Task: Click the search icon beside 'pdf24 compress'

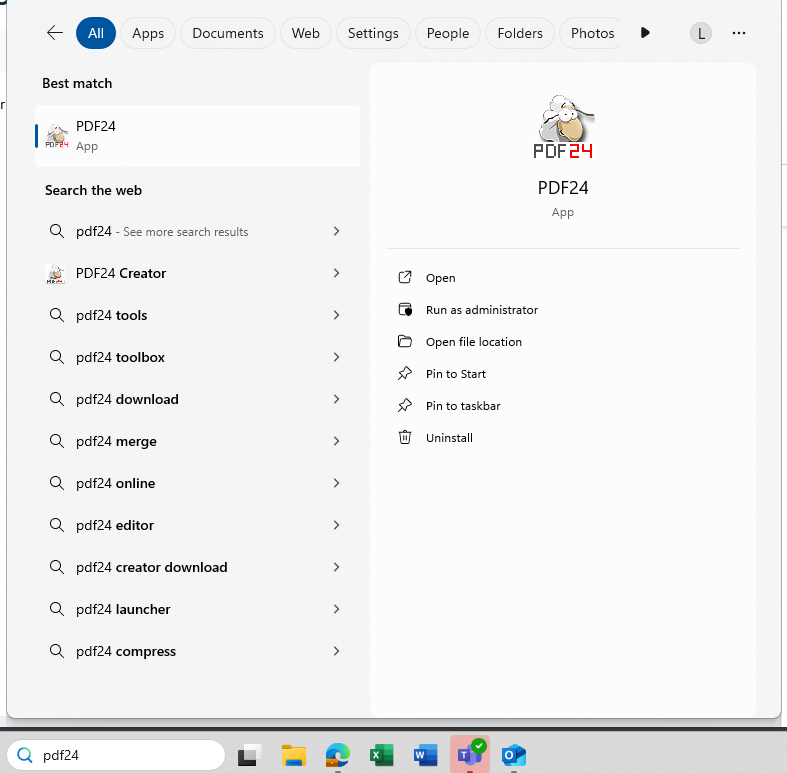Action: point(57,651)
